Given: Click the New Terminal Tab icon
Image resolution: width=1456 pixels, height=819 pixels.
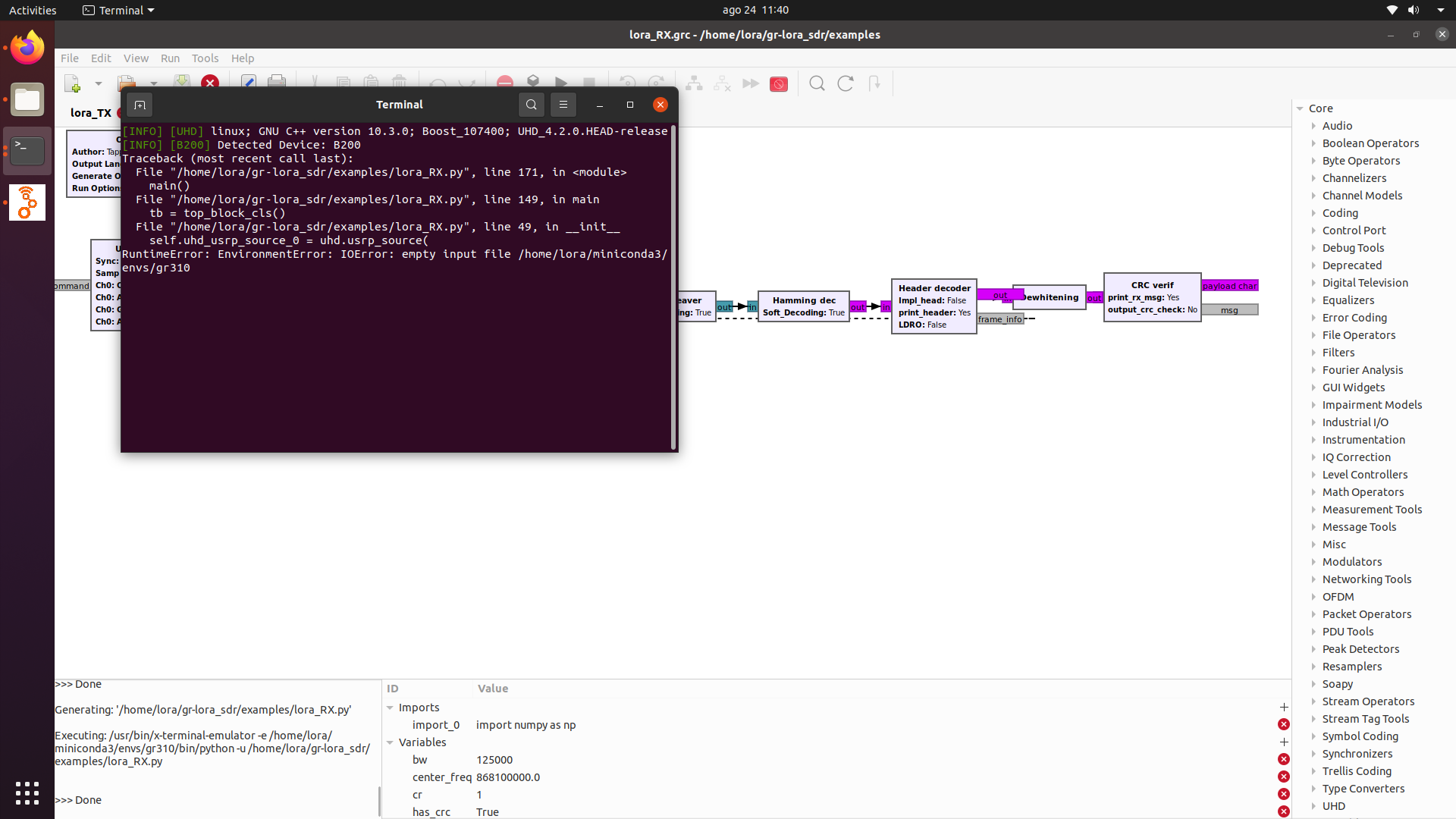Looking at the screenshot, I should click(140, 105).
